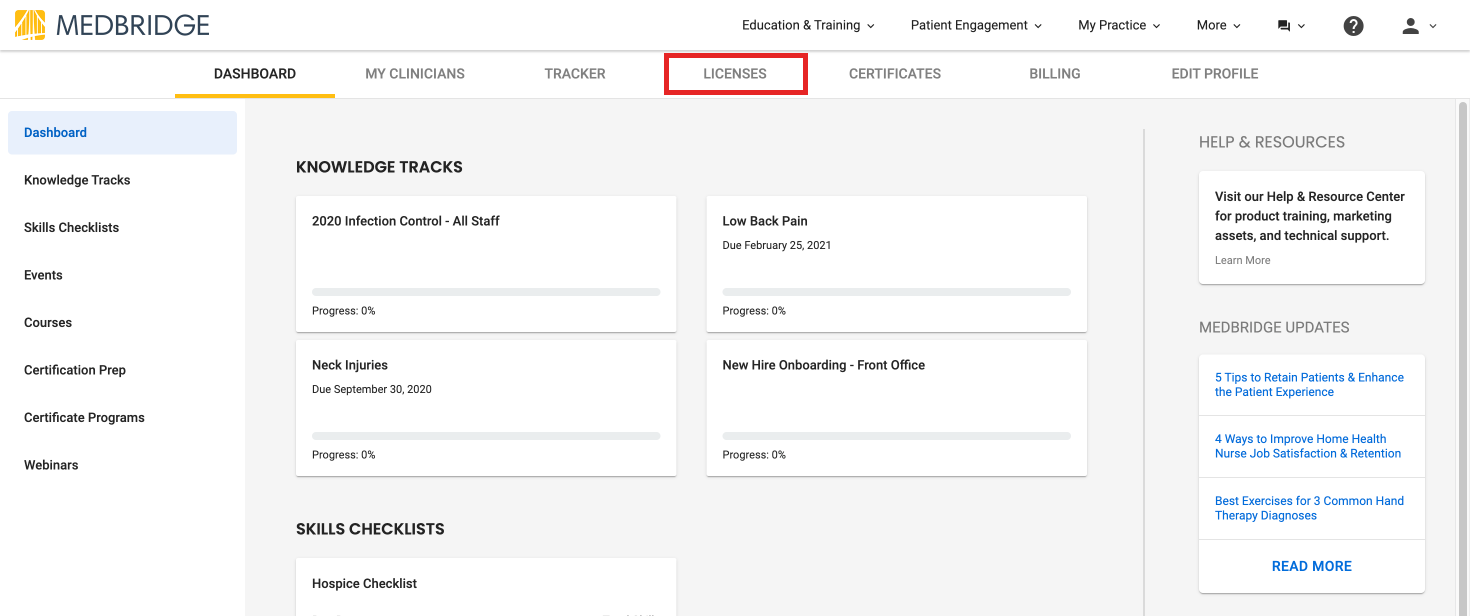The height and width of the screenshot is (616, 1470).
Task: Select Dashboard in the left sidebar
Action: point(122,133)
